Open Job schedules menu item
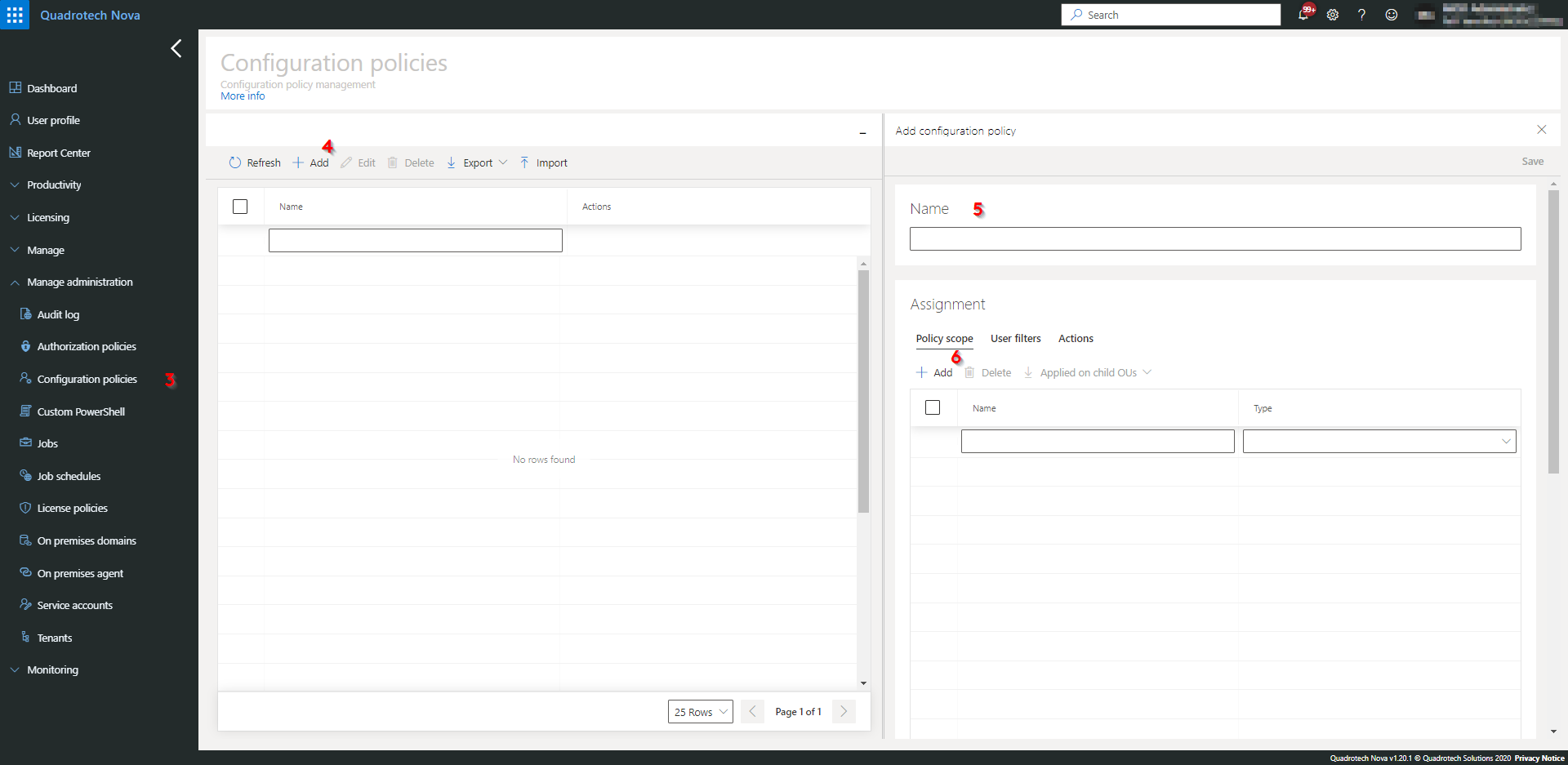Viewport: 1568px width, 765px height. (x=69, y=476)
